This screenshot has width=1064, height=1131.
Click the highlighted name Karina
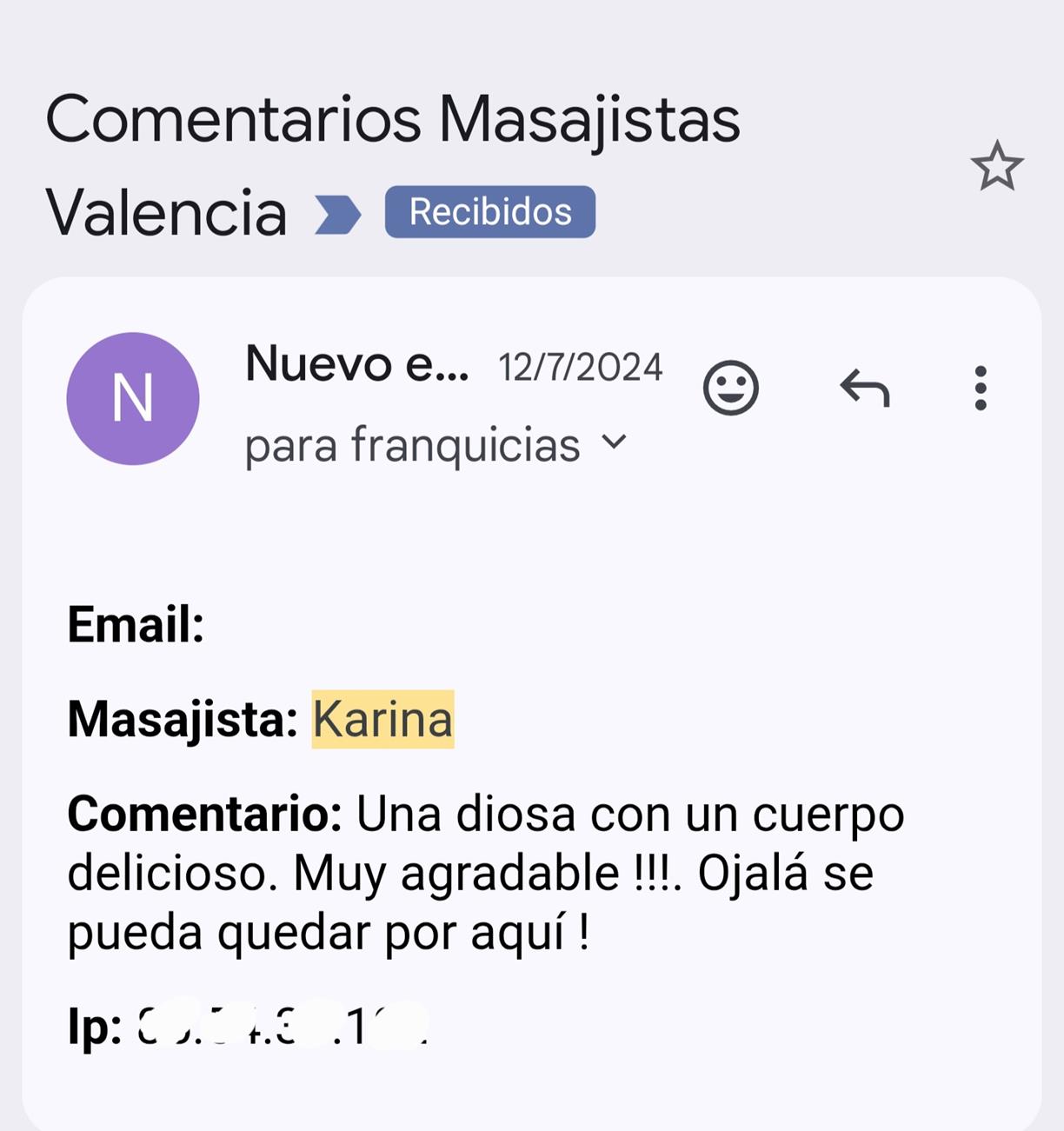382,720
